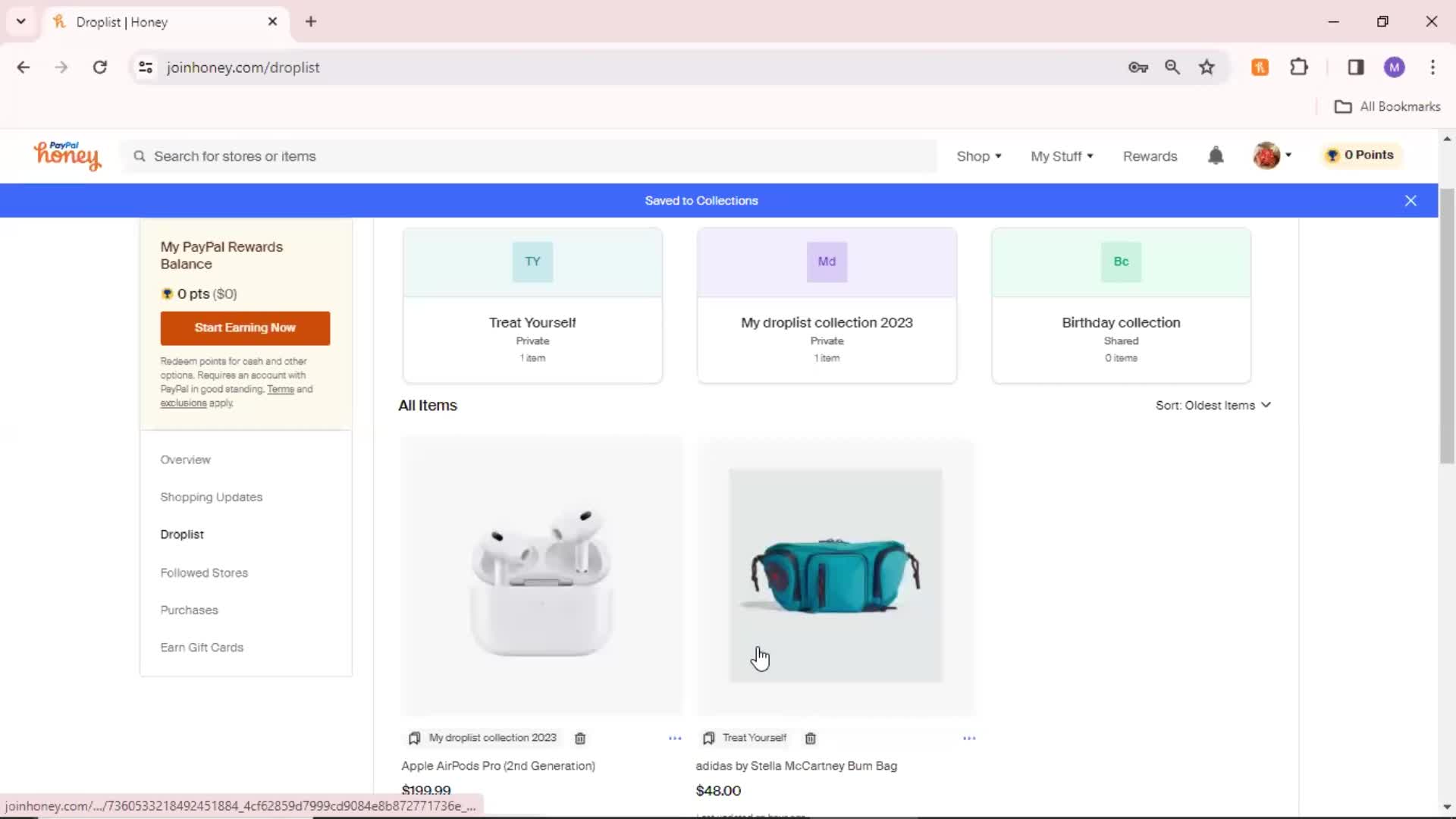The image size is (1456, 819).
Task: Close the Droplist | Honey tab
Action: pos(272,22)
